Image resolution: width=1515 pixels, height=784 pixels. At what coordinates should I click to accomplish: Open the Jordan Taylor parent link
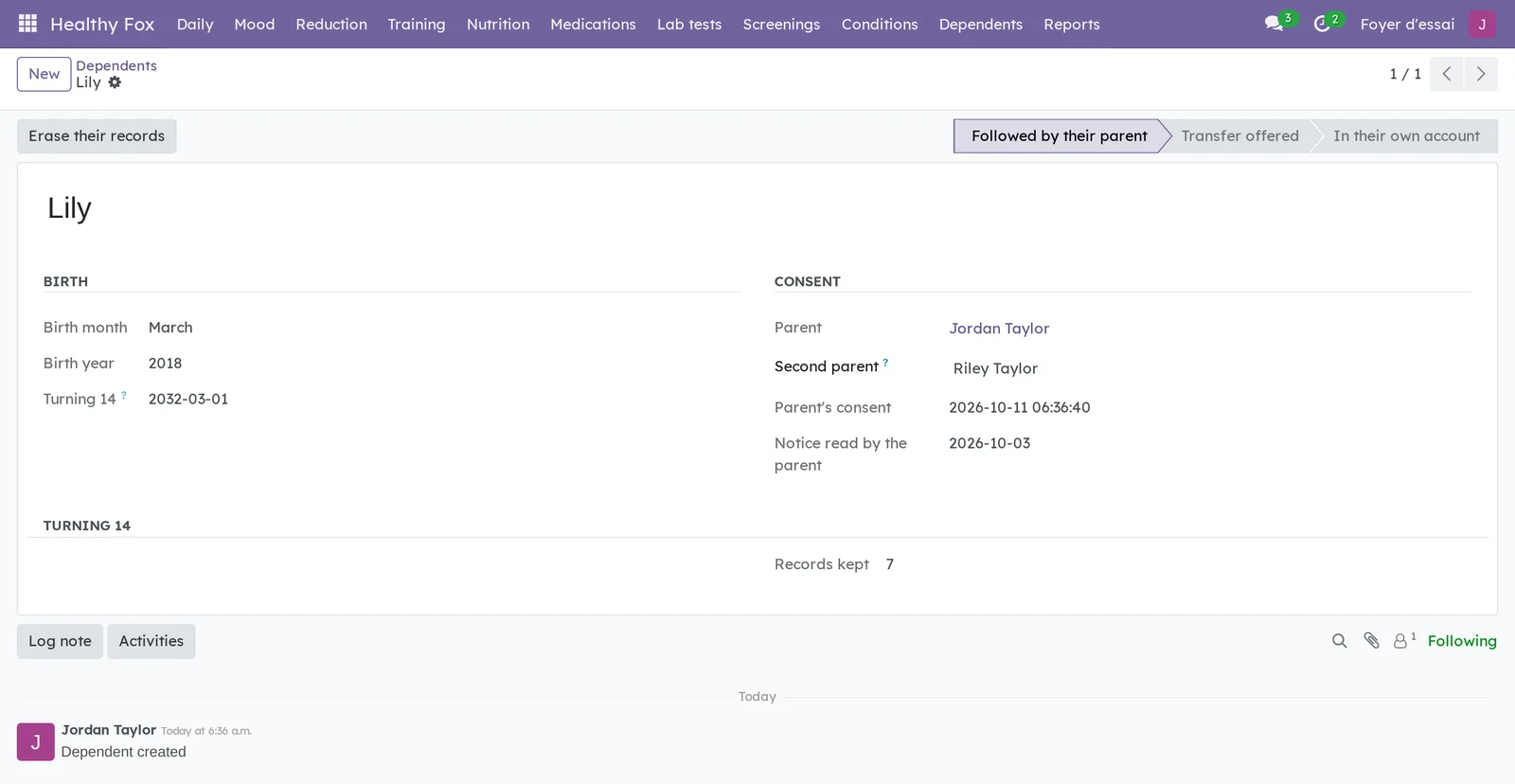click(999, 329)
